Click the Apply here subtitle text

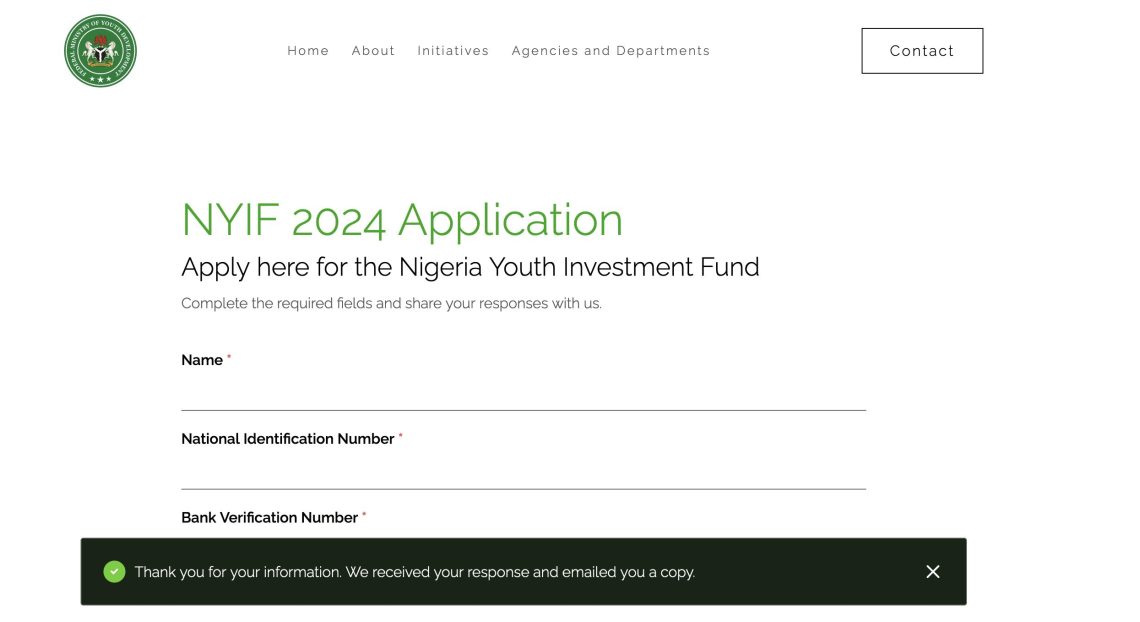point(470,266)
